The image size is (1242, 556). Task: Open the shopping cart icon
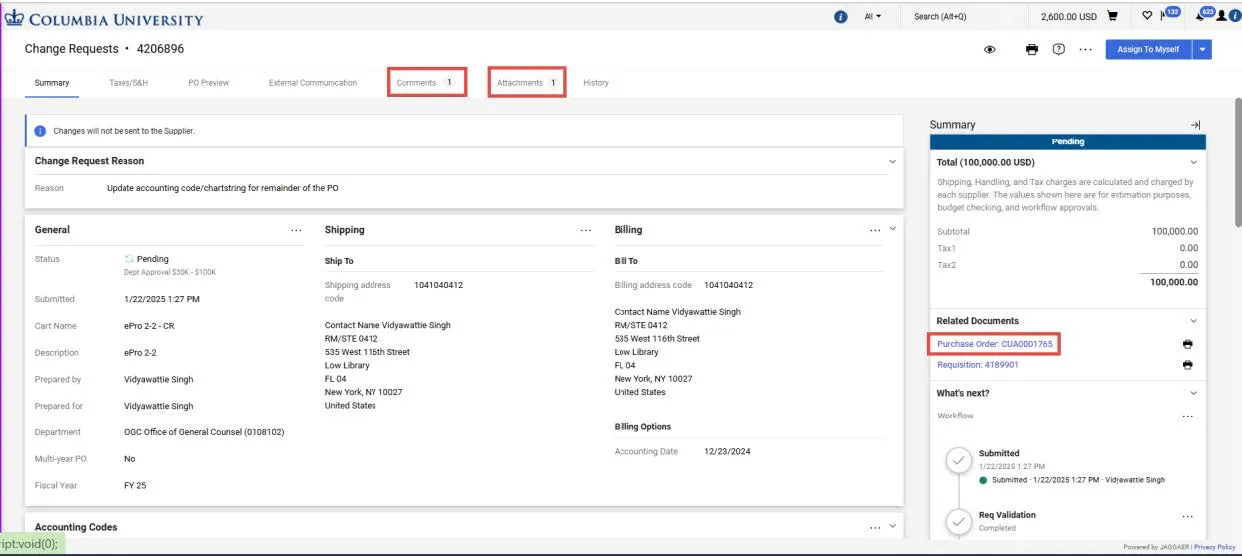[x=1113, y=17]
